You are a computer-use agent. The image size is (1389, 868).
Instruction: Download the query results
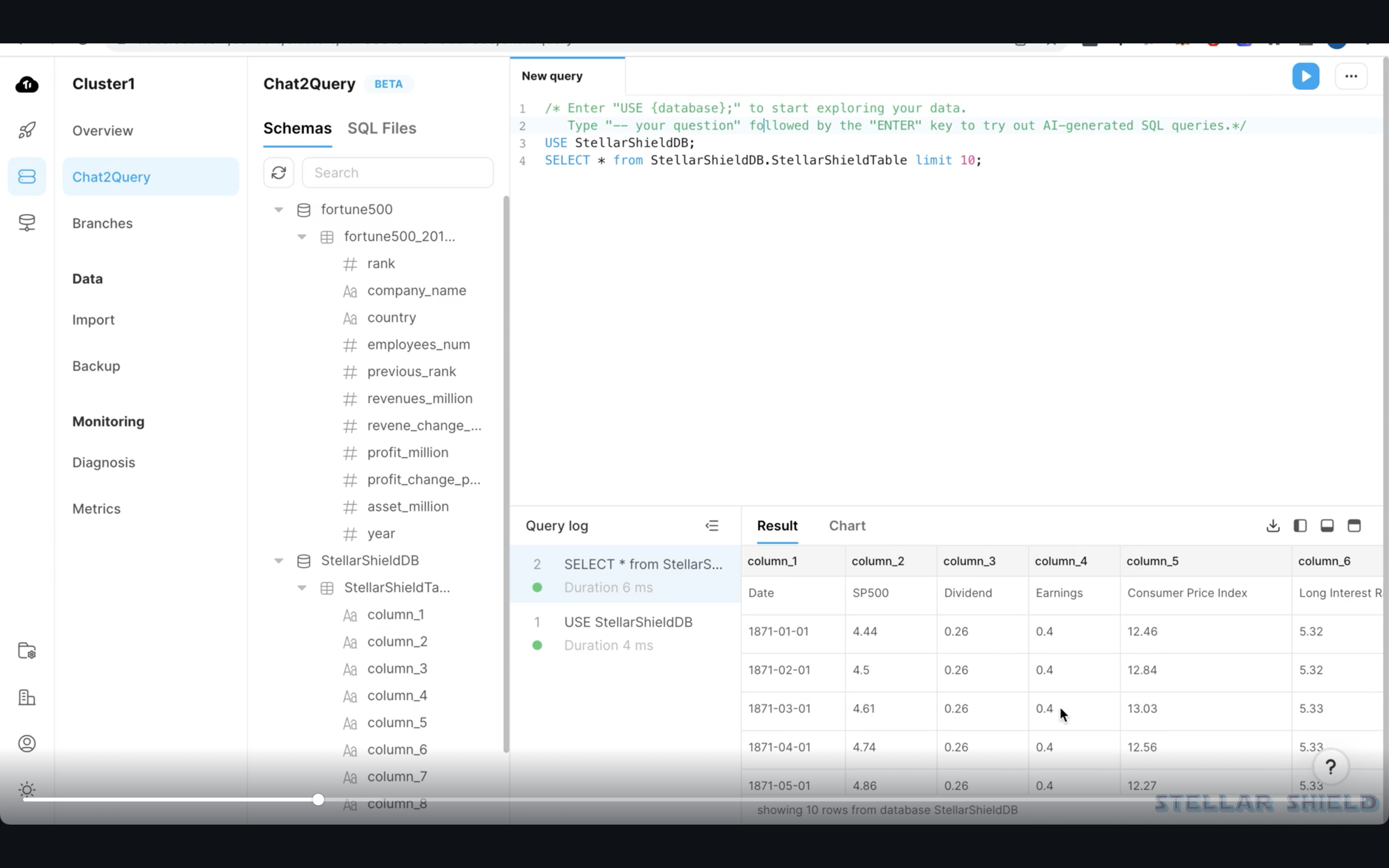pos(1272,525)
